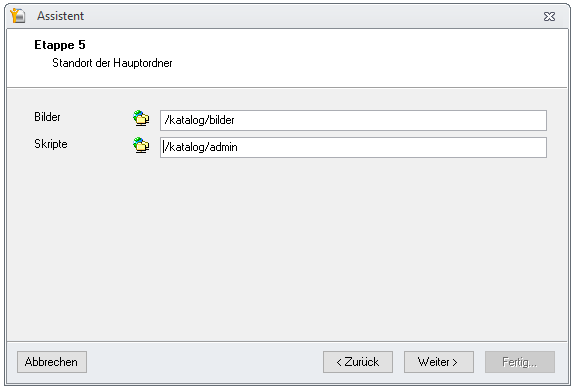Focus the Bilder path input field
Screen dimensions: 576x389
[353, 120]
